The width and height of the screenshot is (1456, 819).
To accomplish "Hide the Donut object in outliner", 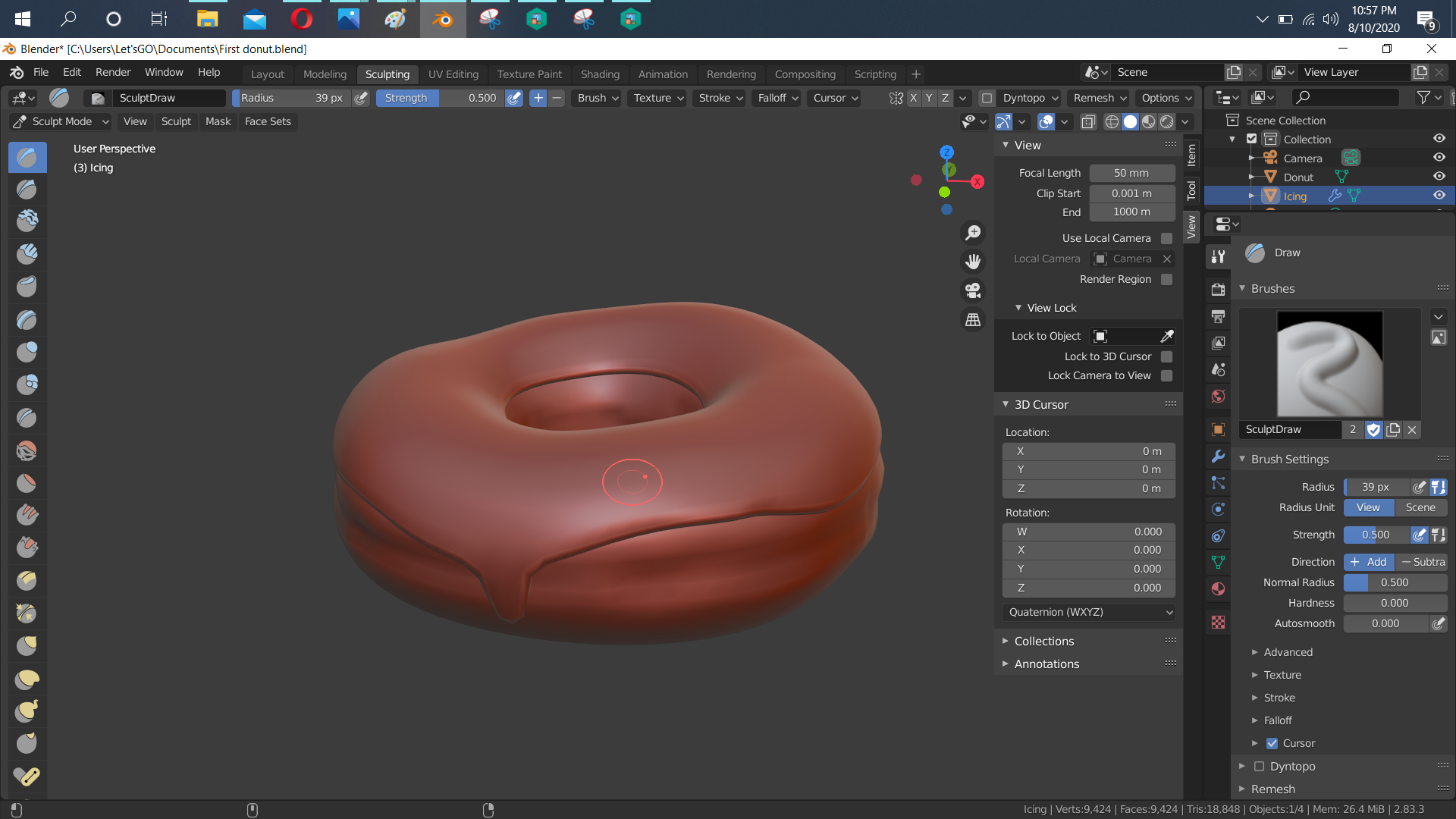I will [1439, 177].
